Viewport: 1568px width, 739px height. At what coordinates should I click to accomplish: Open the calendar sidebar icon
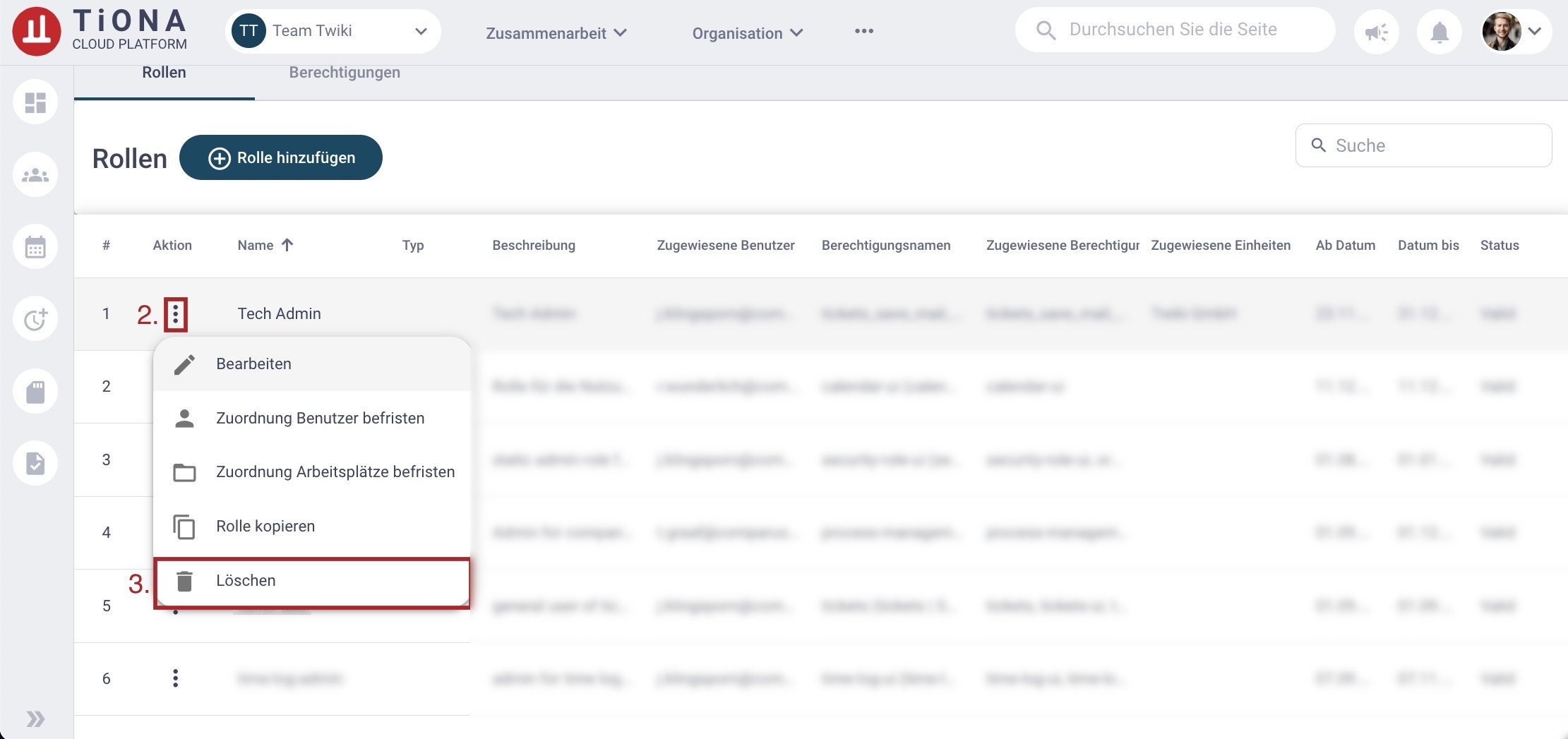pos(35,247)
